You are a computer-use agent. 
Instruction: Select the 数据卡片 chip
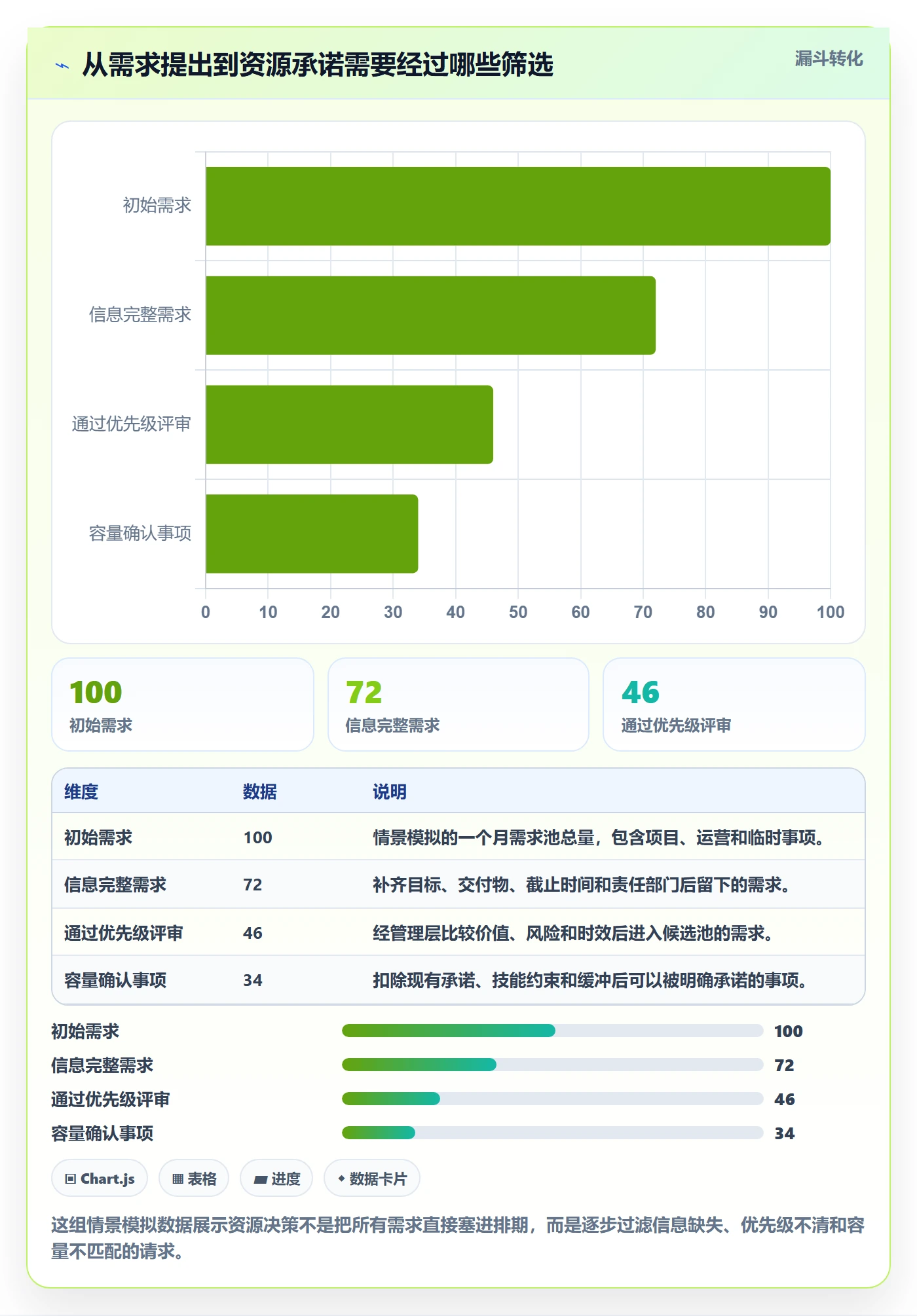372,1179
